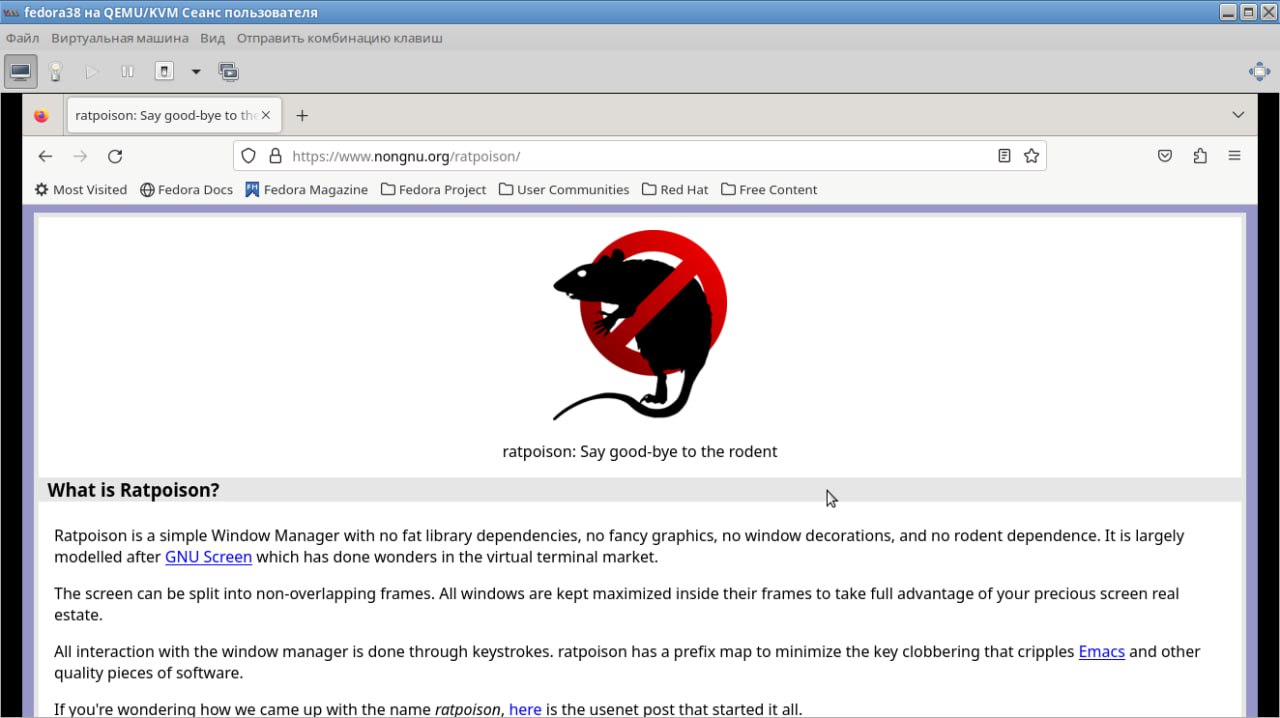List all tabs chevron
Viewport: 1280px width, 718px height.
[x=1238, y=115]
